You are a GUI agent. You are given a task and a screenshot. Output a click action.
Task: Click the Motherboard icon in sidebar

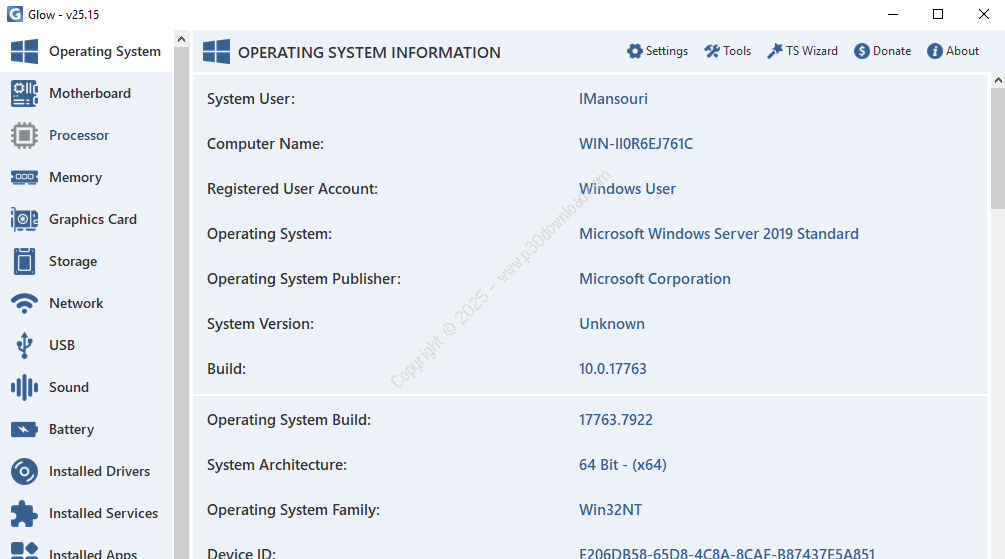point(24,93)
